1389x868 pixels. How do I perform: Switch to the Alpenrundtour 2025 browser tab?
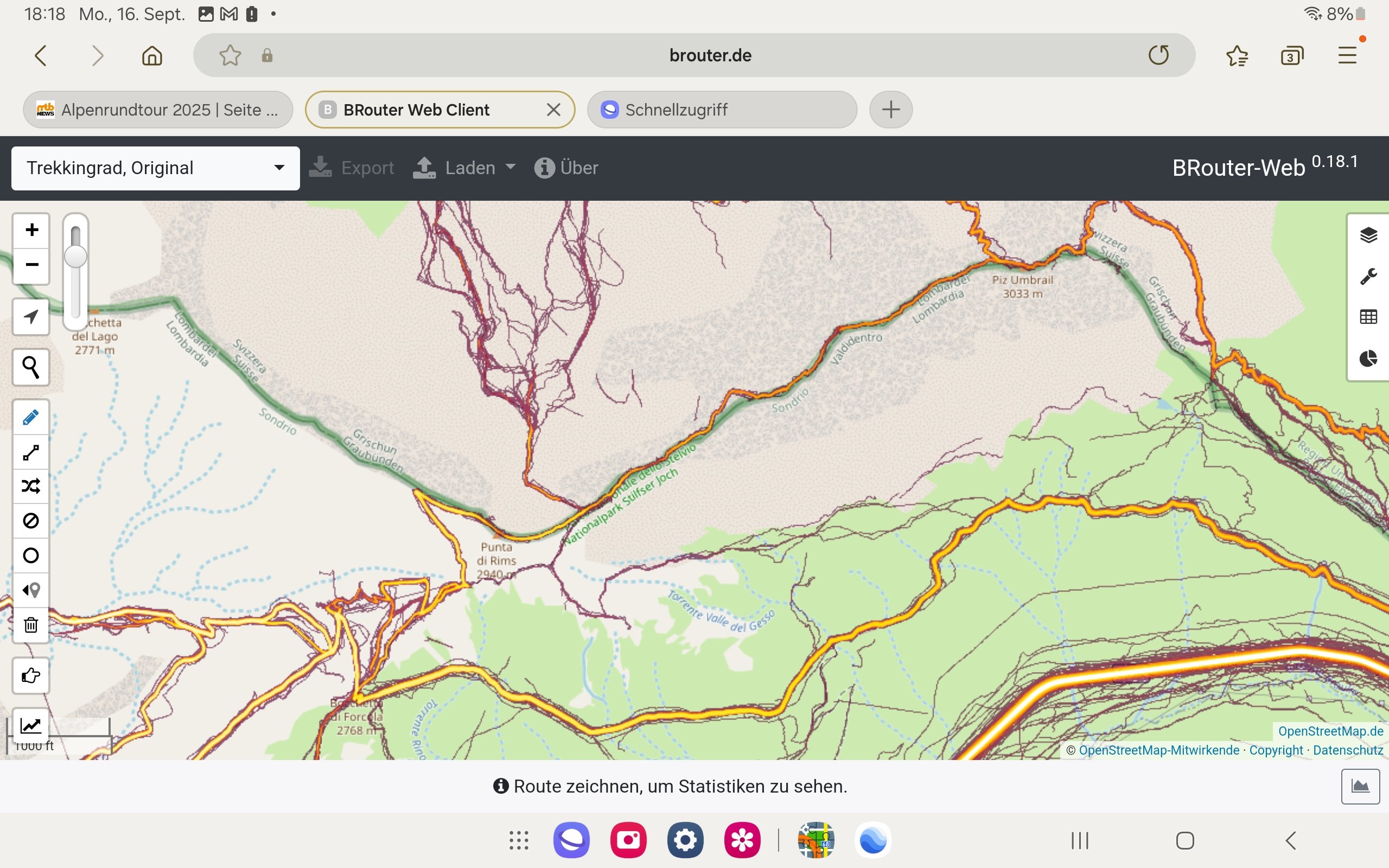tap(158, 110)
